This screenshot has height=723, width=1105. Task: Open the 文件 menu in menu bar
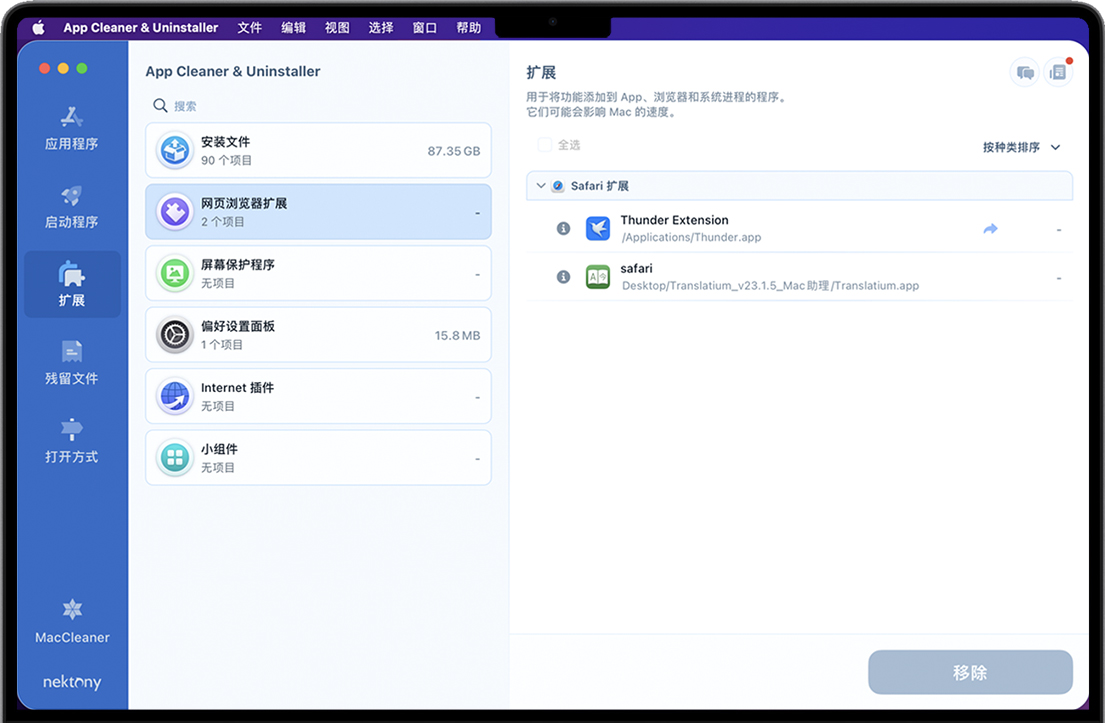[x=249, y=28]
